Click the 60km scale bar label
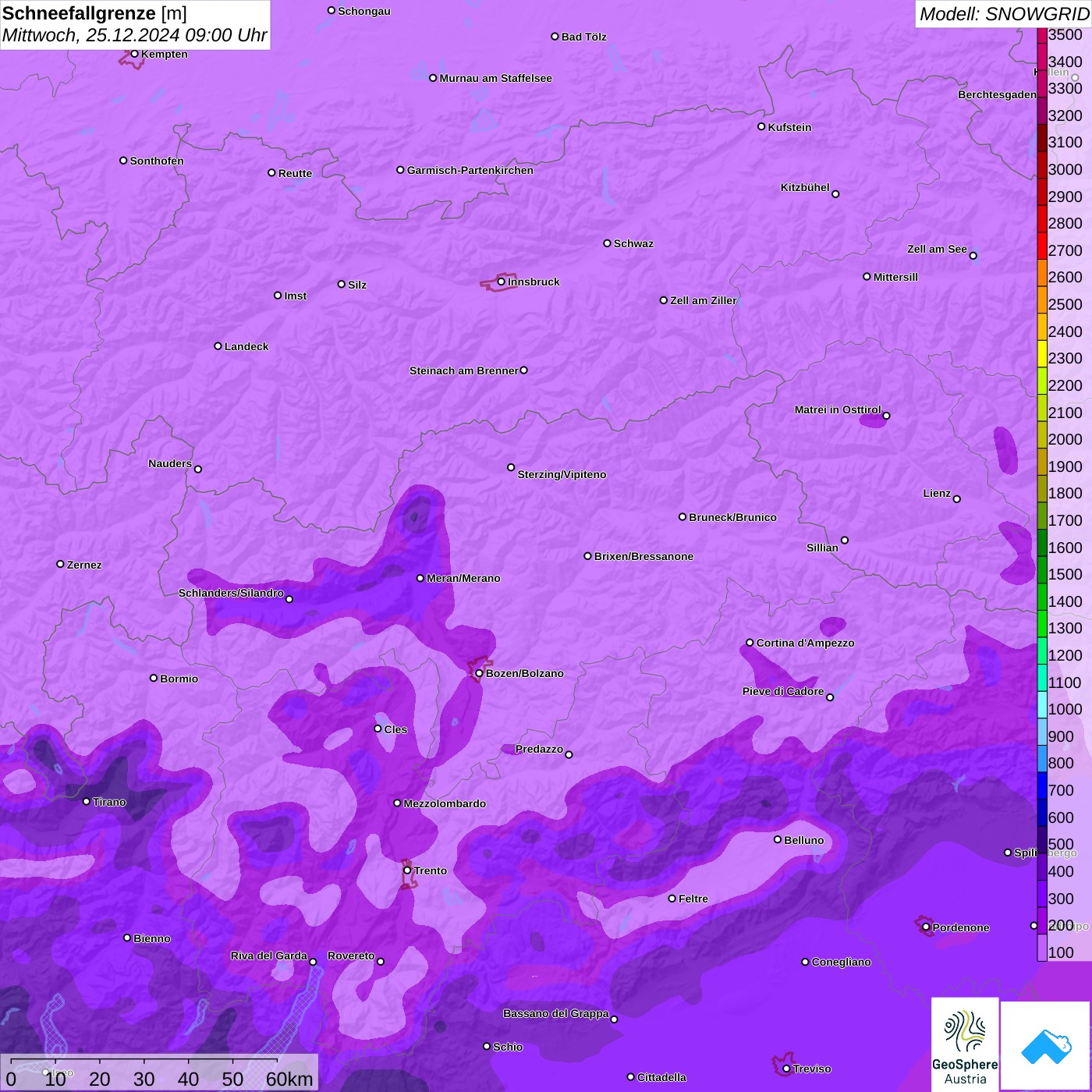Image resolution: width=1092 pixels, height=1092 pixels. (289, 1079)
